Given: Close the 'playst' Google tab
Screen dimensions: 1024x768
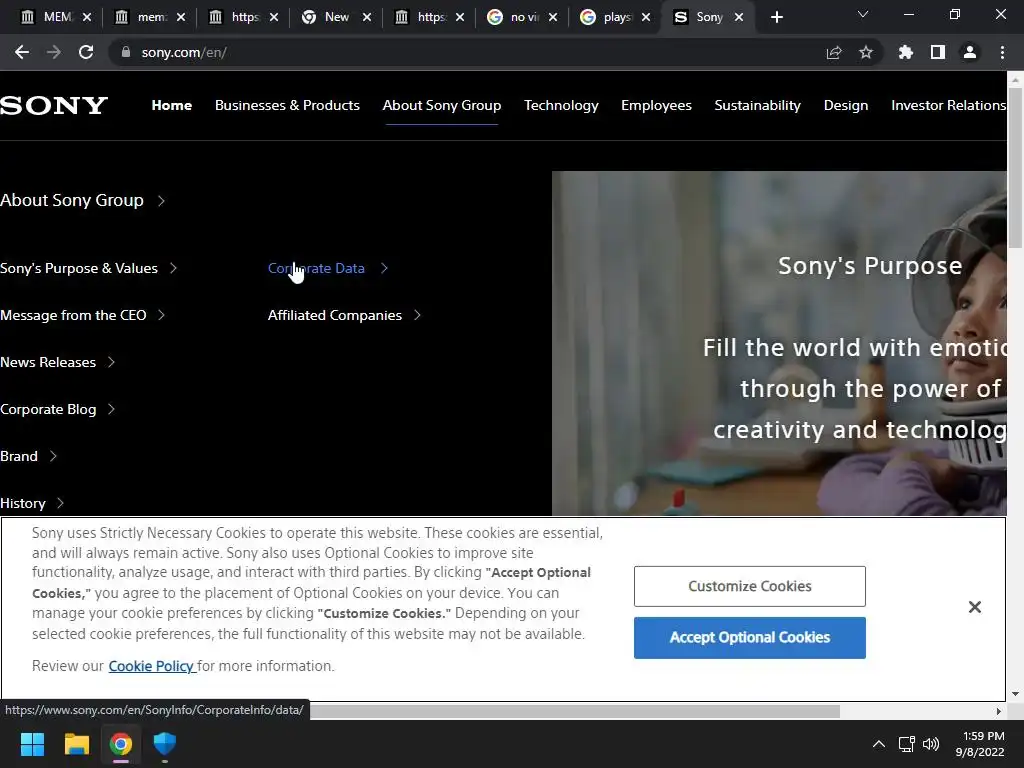Looking at the screenshot, I should pyautogui.click(x=646, y=17).
